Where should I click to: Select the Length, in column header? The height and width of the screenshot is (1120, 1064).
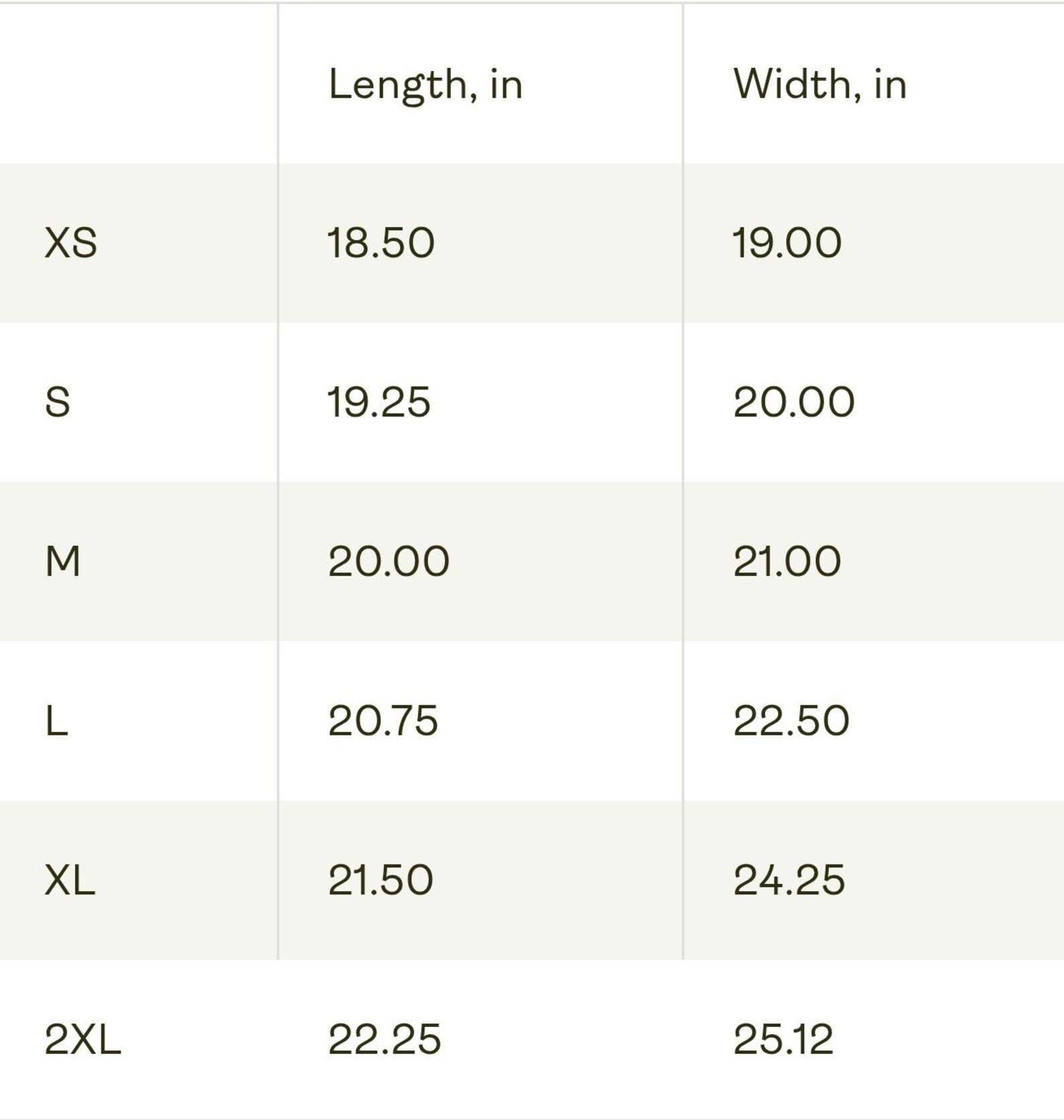[x=425, y=86]
